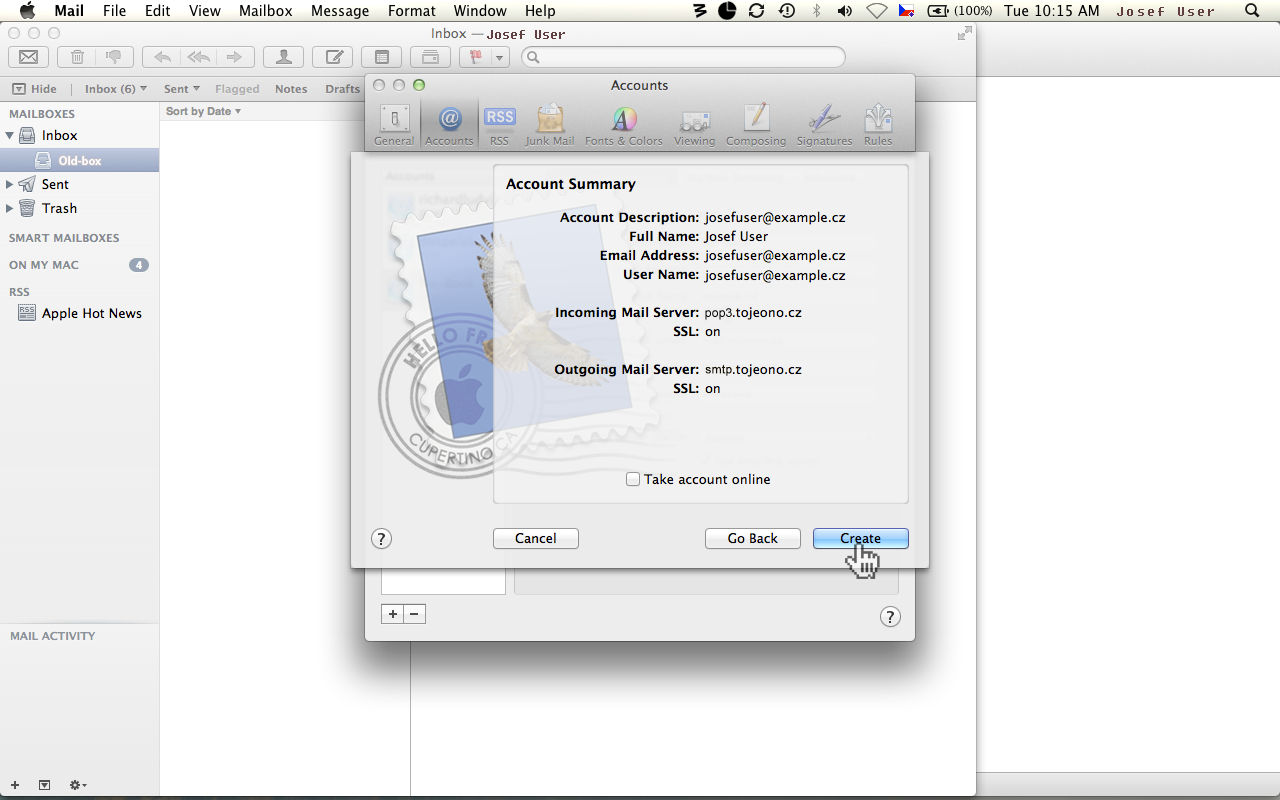The width and height of the screenshot is (1280, 800).
Task: Open the Message menu
Action: click(340, 11)
